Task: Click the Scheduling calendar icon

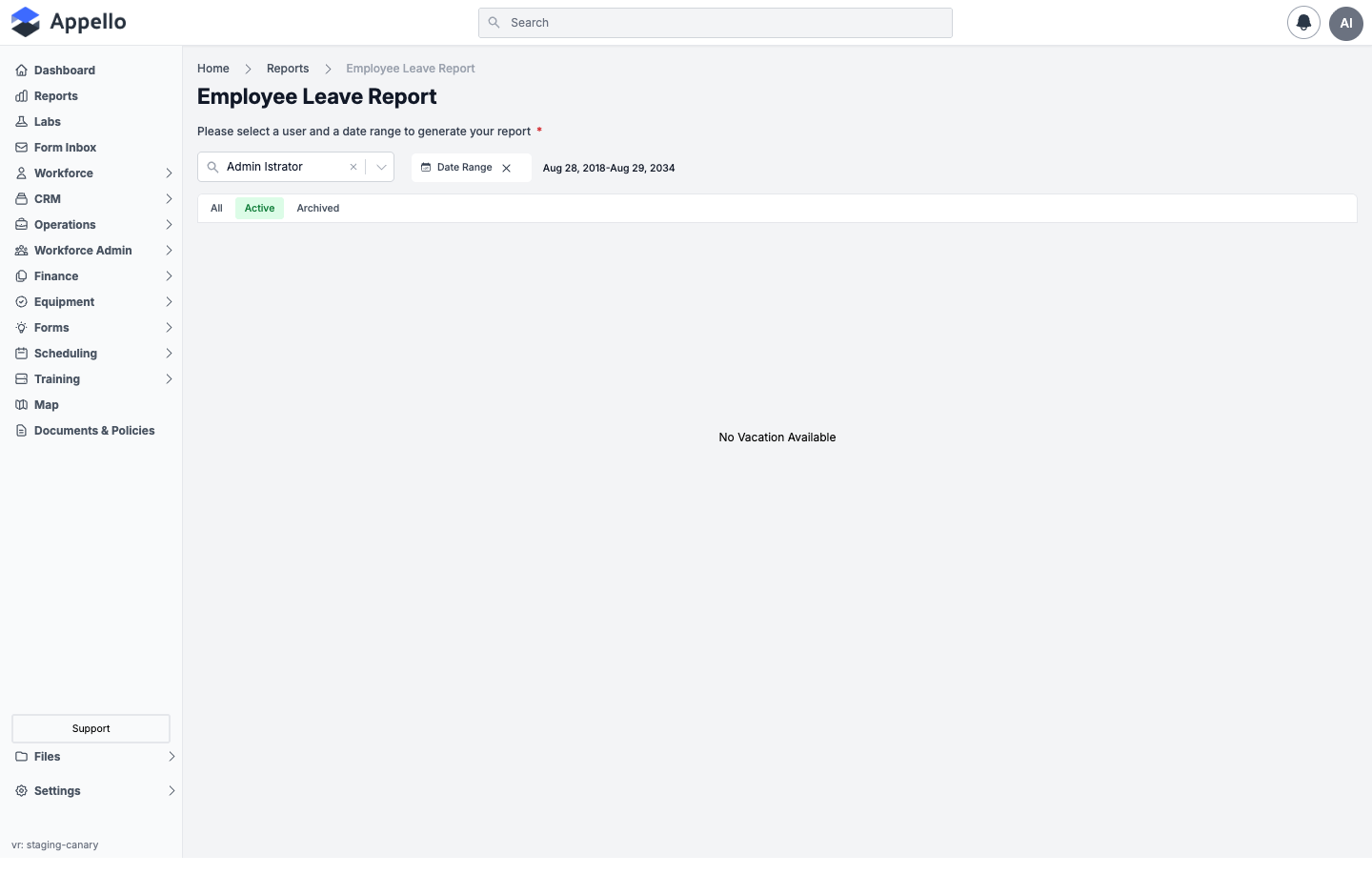Action: pyautogui.click(x=21, y=354)
